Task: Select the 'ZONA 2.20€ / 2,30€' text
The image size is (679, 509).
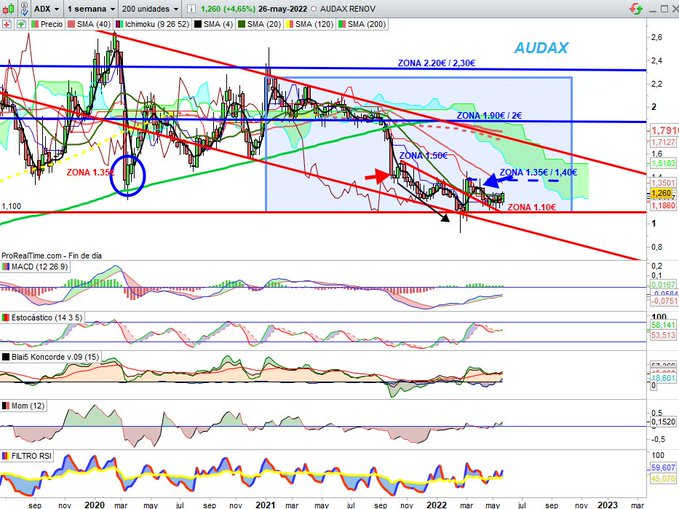Action: pos(436,63)
